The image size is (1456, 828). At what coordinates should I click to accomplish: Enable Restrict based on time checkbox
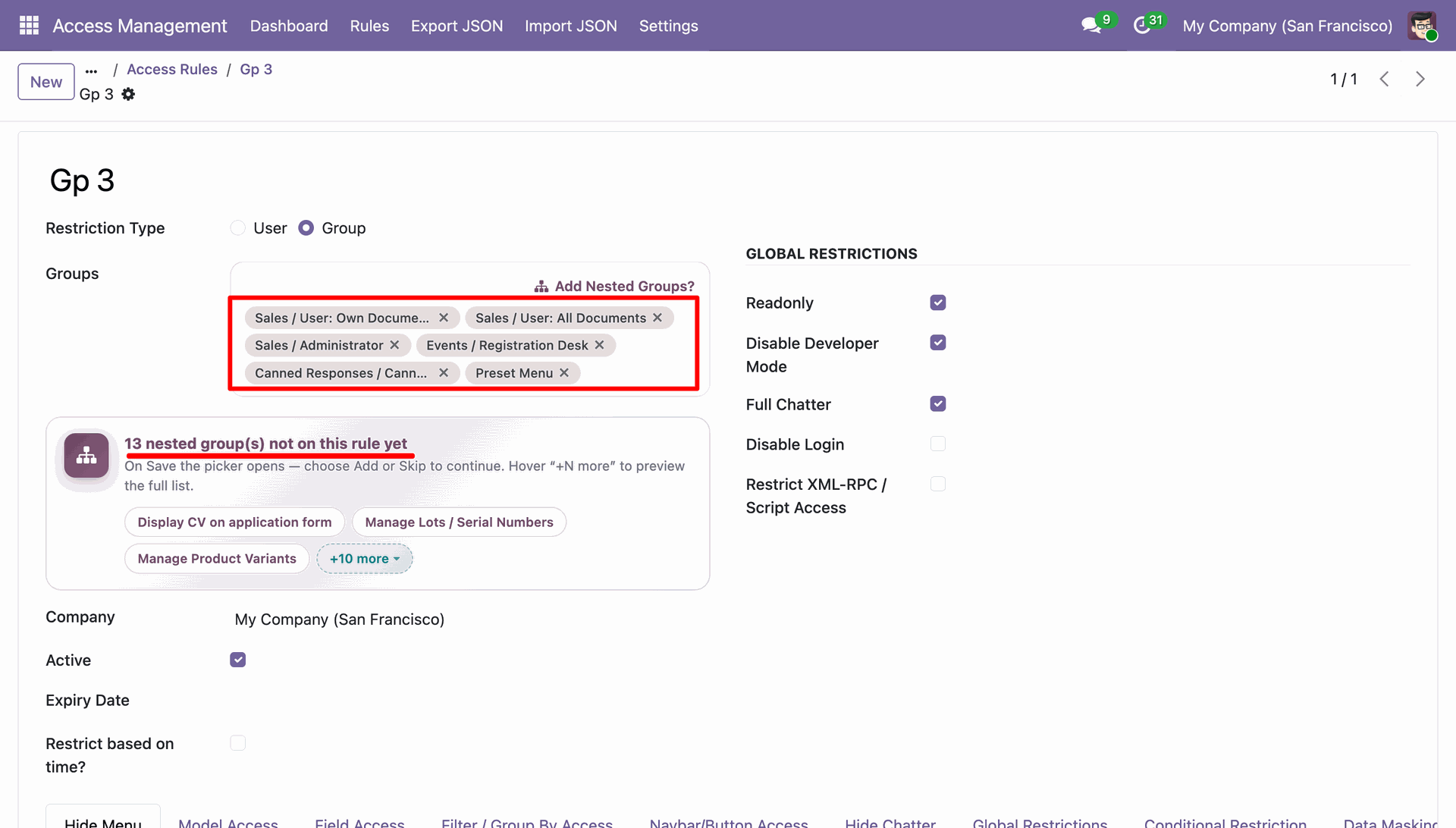[x=238, y=743]
